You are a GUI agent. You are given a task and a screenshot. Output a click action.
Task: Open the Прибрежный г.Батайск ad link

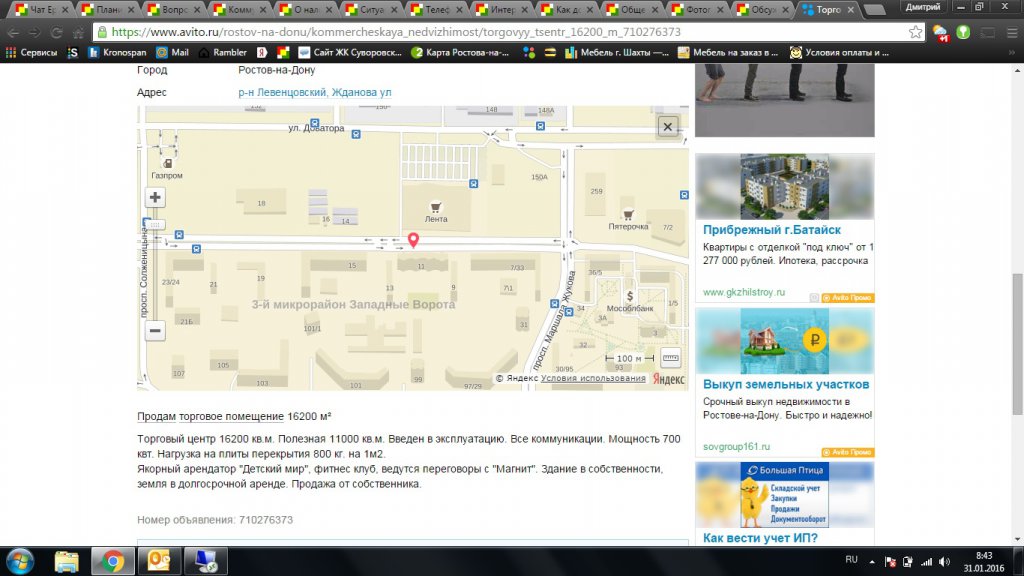[771, 230]
